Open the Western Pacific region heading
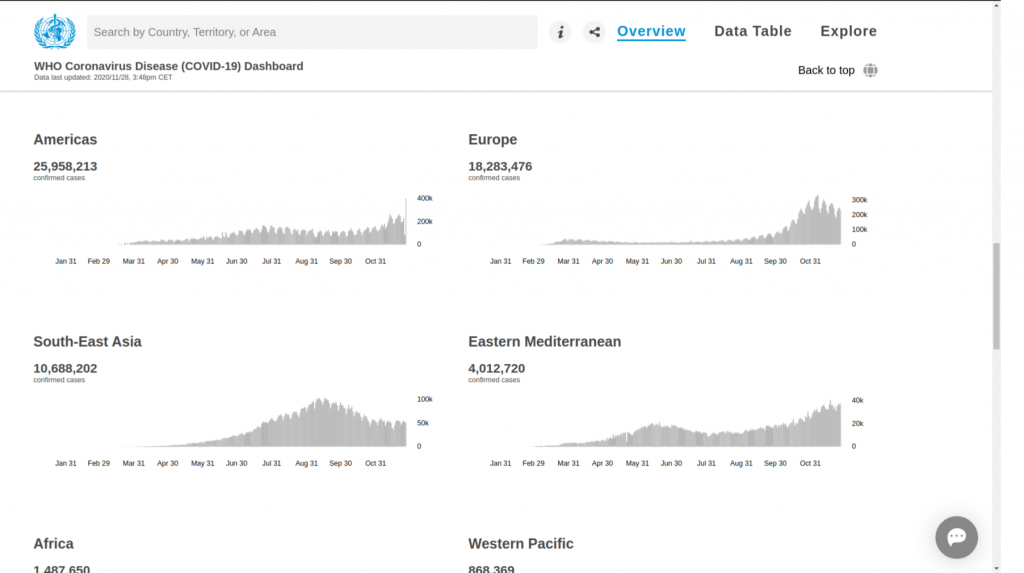Screen dimensions: 1024x573 pyautogui.click(x=520, y=544)
